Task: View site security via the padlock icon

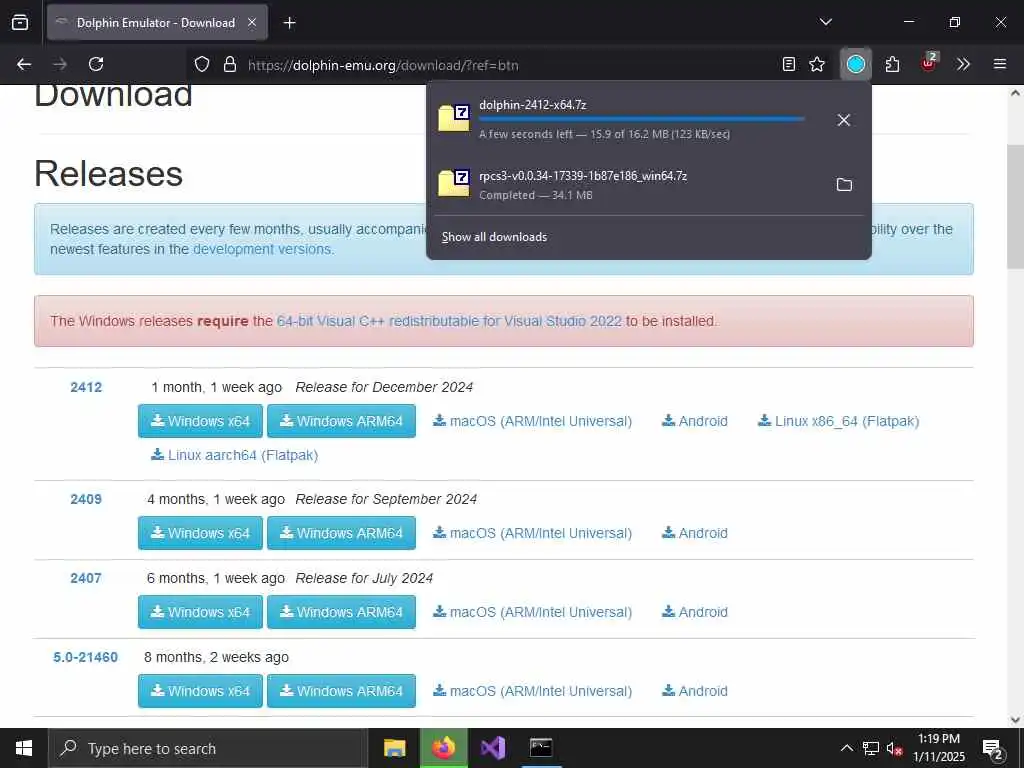Action: [229, 64]
